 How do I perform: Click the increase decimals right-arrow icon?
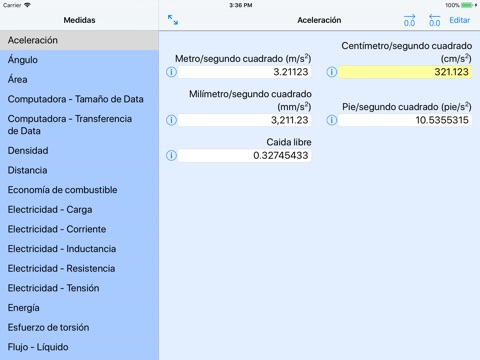pyautogui.click(x=409, y=20)
